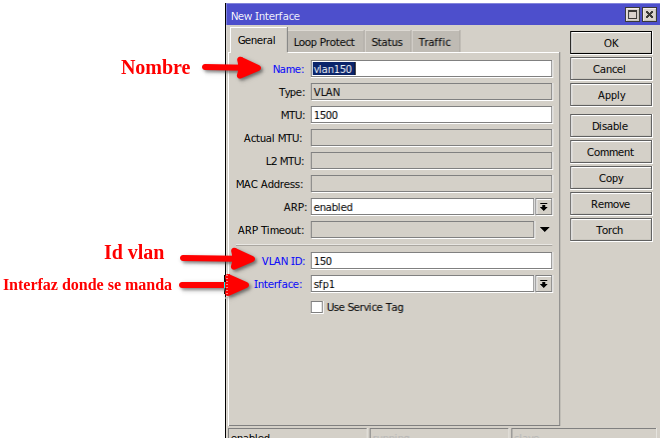Remove the interface using Remove button

click(x=610, y=205)
